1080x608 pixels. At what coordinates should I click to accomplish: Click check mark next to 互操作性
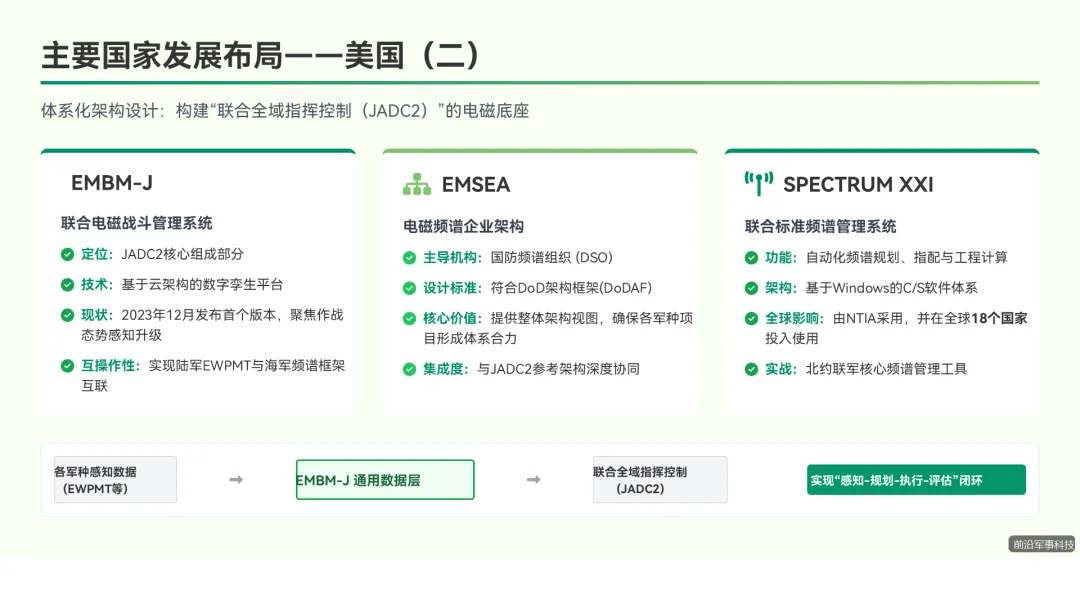pyautogui.click(x=68, y=366)
